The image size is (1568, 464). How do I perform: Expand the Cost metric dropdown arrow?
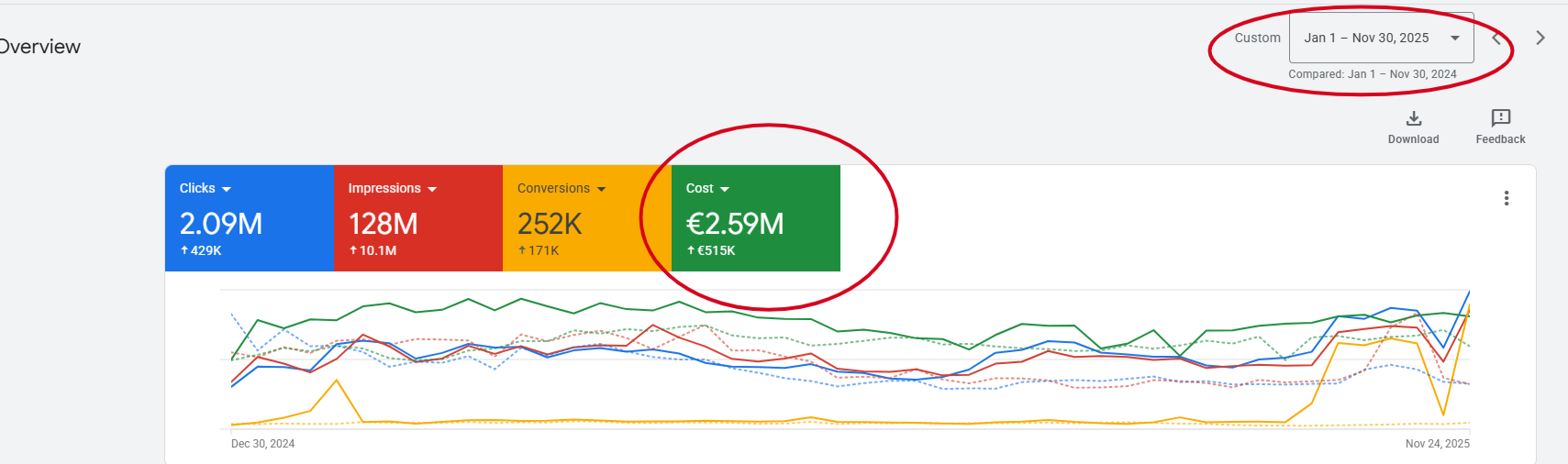725,189
